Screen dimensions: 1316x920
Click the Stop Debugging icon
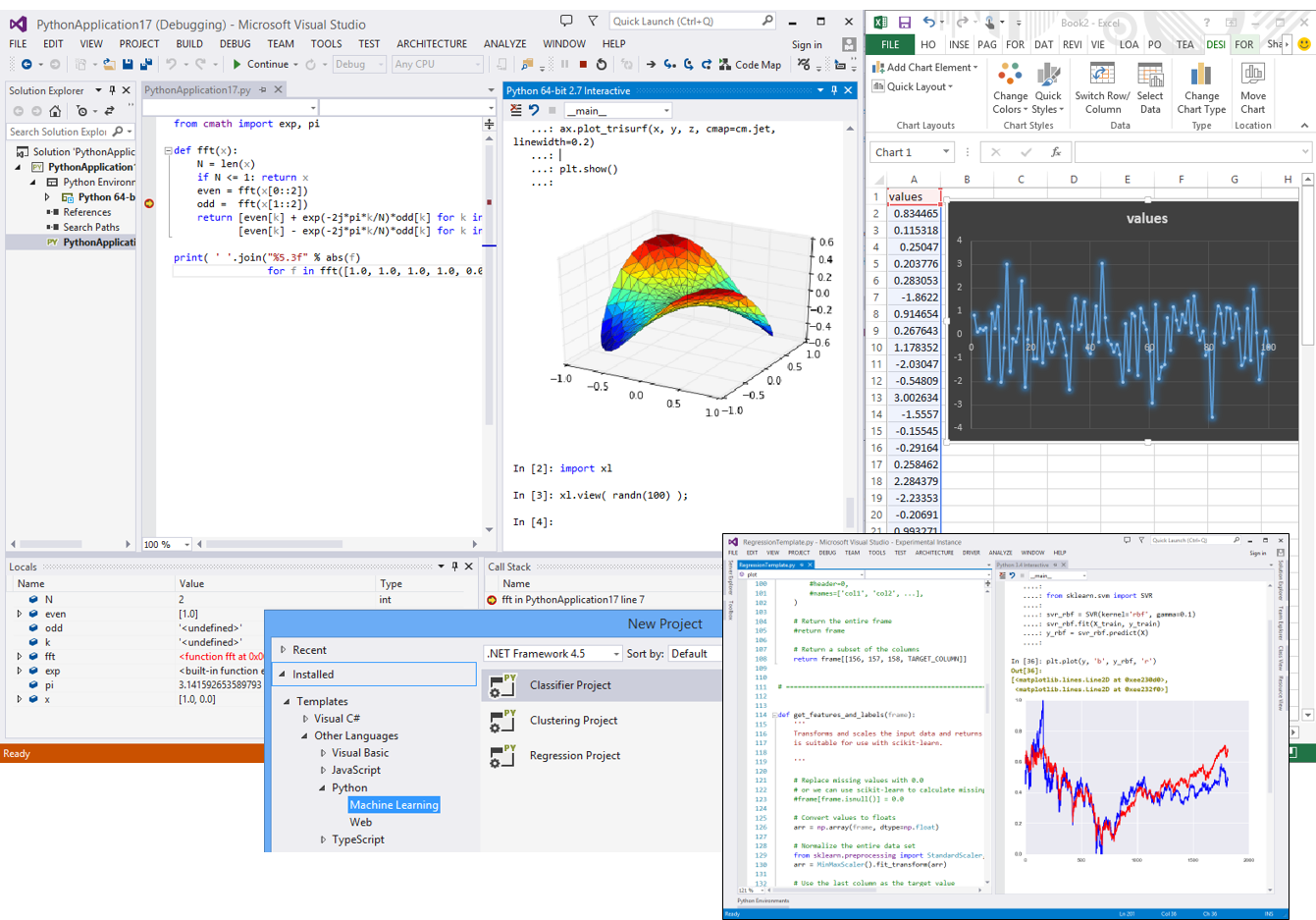click(x=584, y=65)
